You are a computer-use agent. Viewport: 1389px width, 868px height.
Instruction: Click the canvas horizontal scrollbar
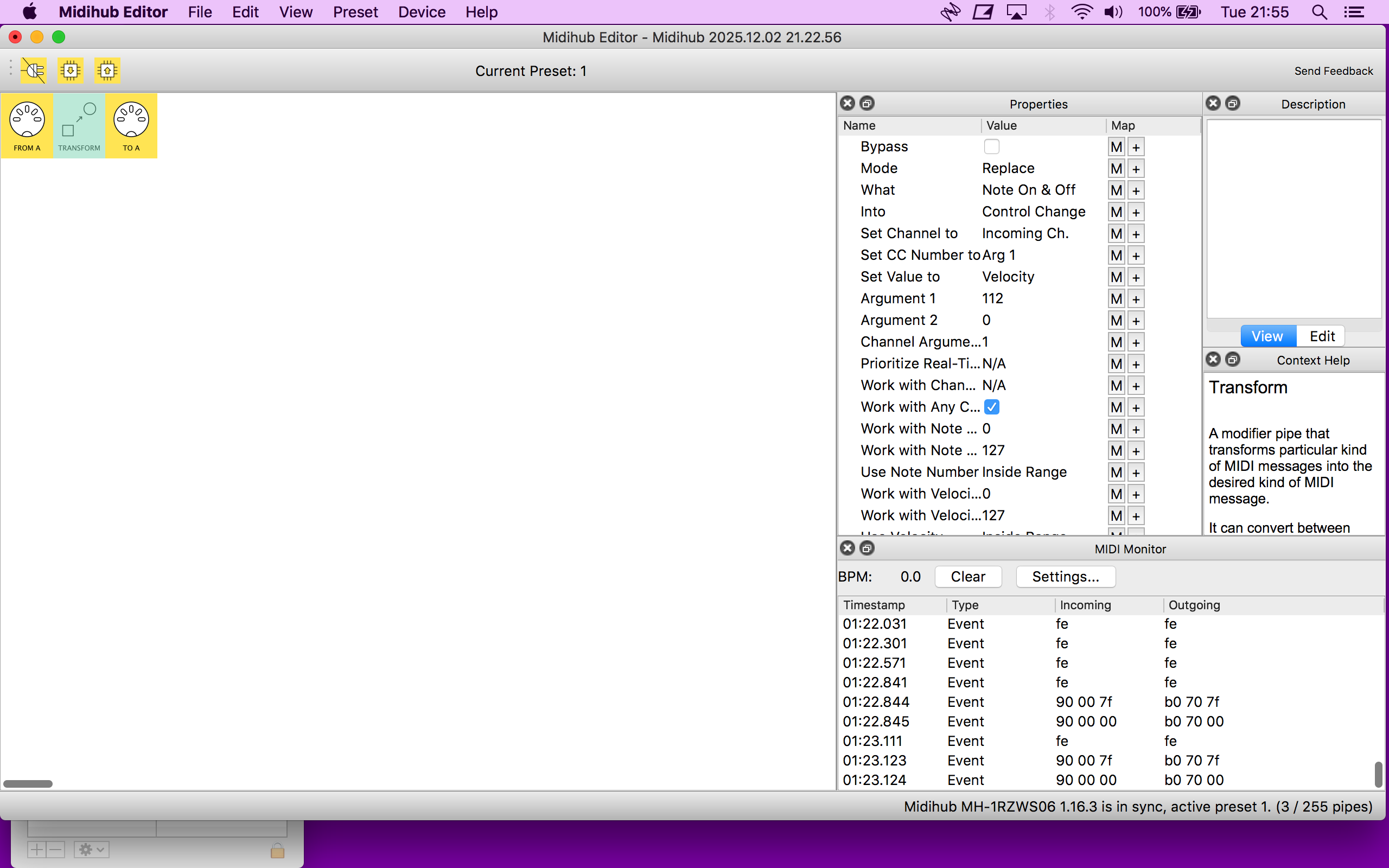(x=28, y=783)
